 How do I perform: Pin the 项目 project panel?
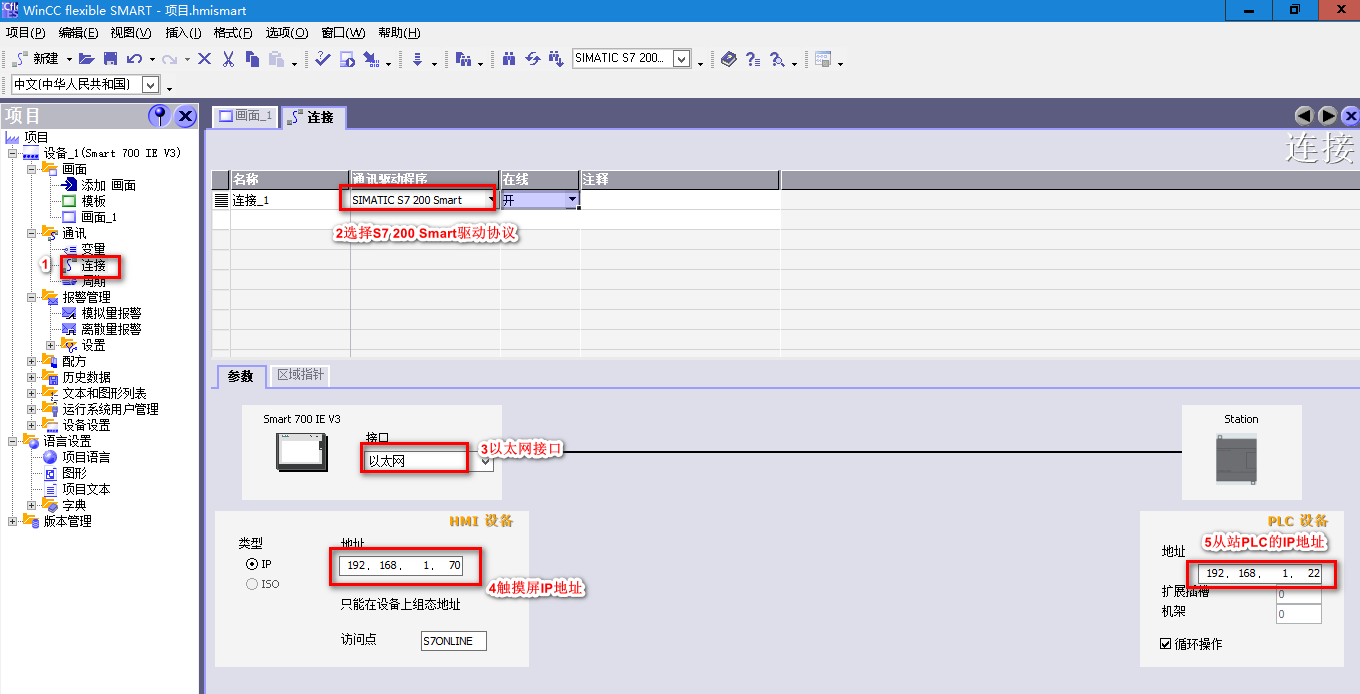(159, 116)
